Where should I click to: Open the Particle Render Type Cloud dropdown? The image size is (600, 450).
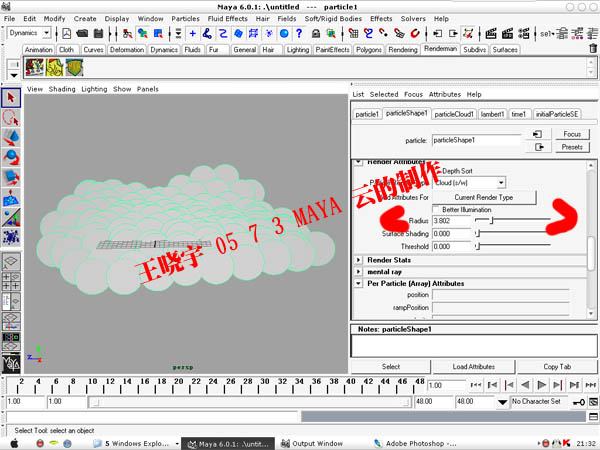469,183
